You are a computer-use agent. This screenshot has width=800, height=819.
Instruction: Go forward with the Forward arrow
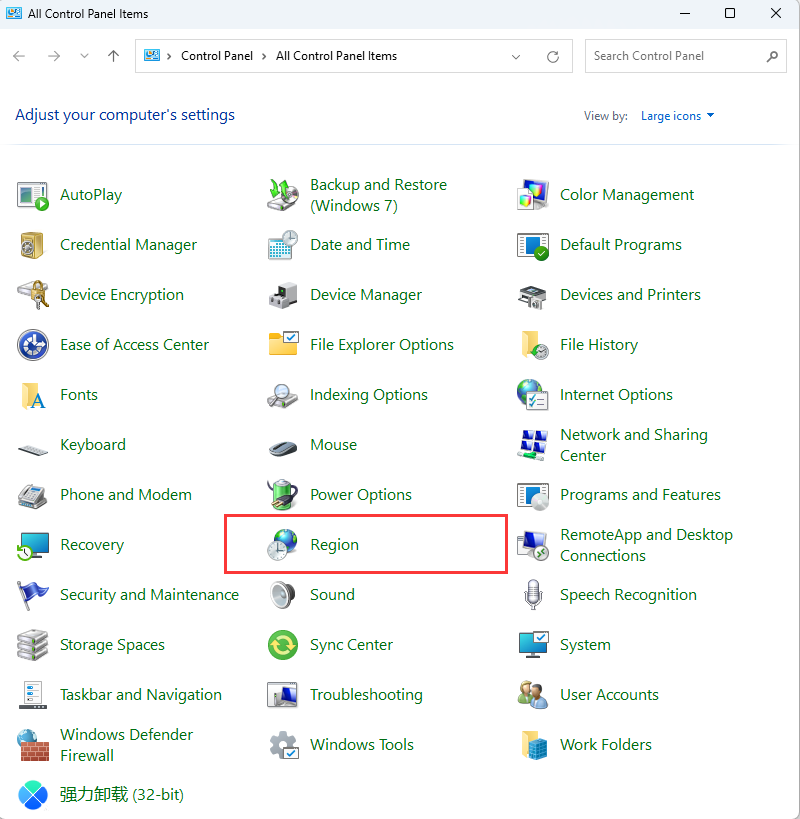coord(54,56)
